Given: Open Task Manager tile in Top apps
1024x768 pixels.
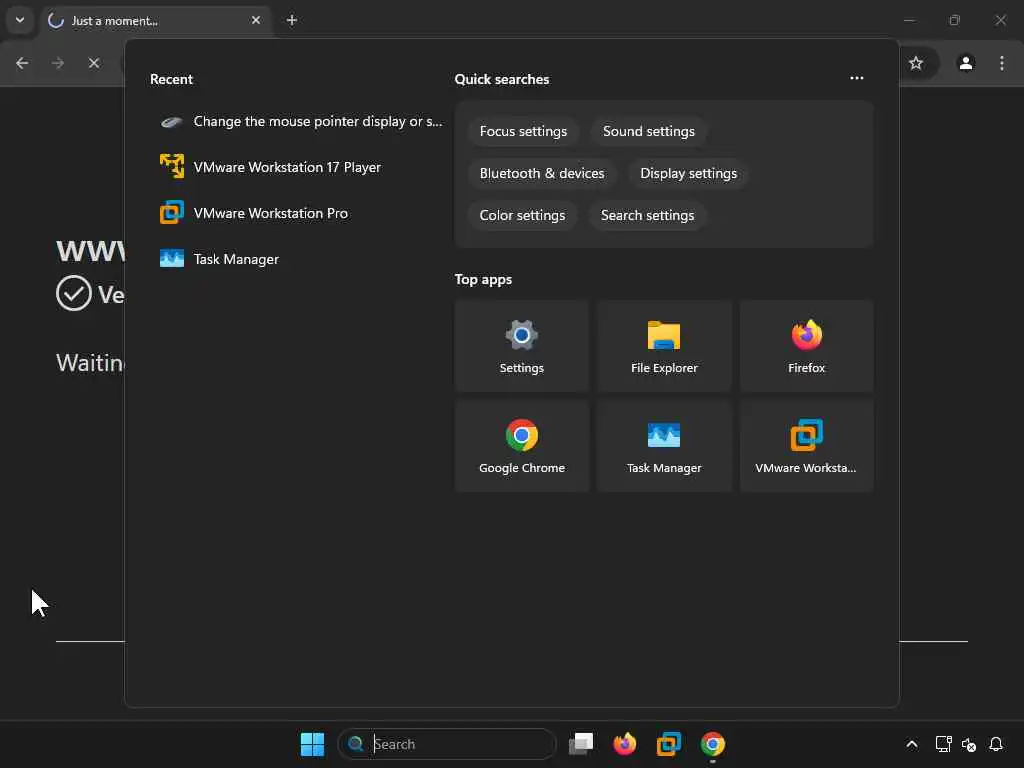Looking at the screenshot, I should (x=664, y=446).
